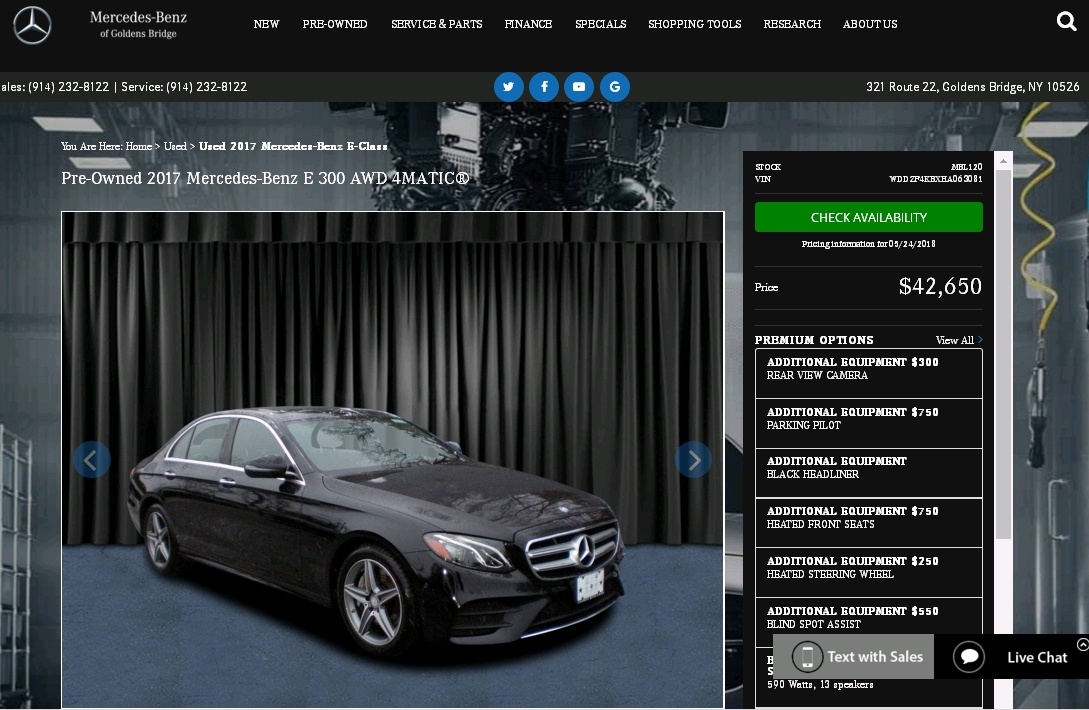Screen dimensions: 1089x710
Task: Click the Pricing information date text
Action: (868, 244)
